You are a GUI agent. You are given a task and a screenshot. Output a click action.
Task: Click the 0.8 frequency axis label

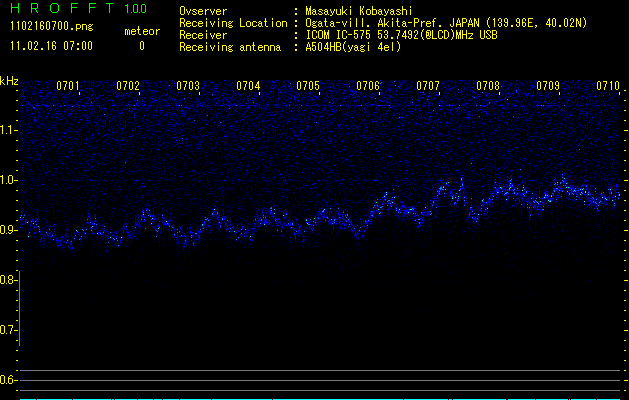[9, 280]
